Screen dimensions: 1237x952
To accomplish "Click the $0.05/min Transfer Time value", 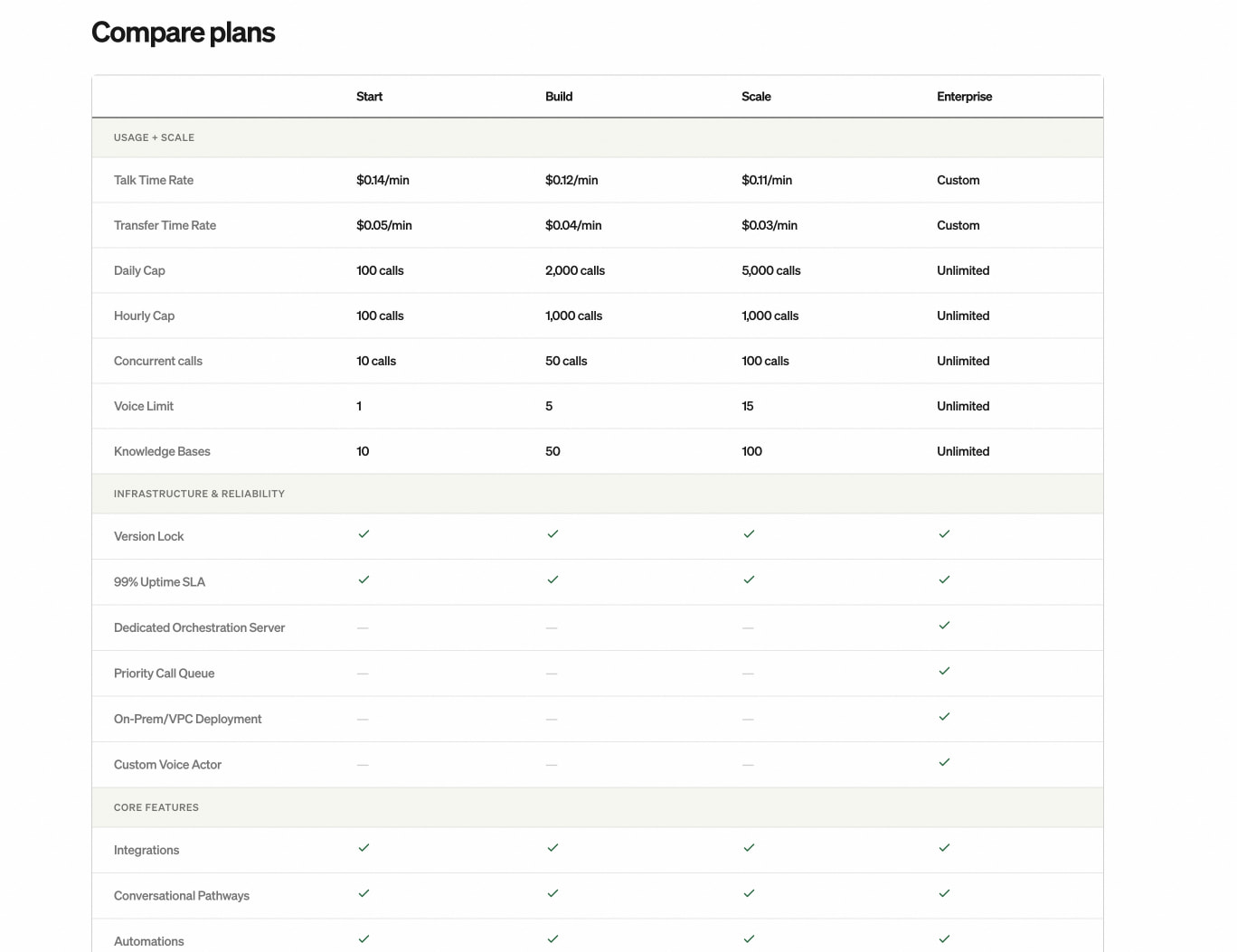I will click(384, 225).
